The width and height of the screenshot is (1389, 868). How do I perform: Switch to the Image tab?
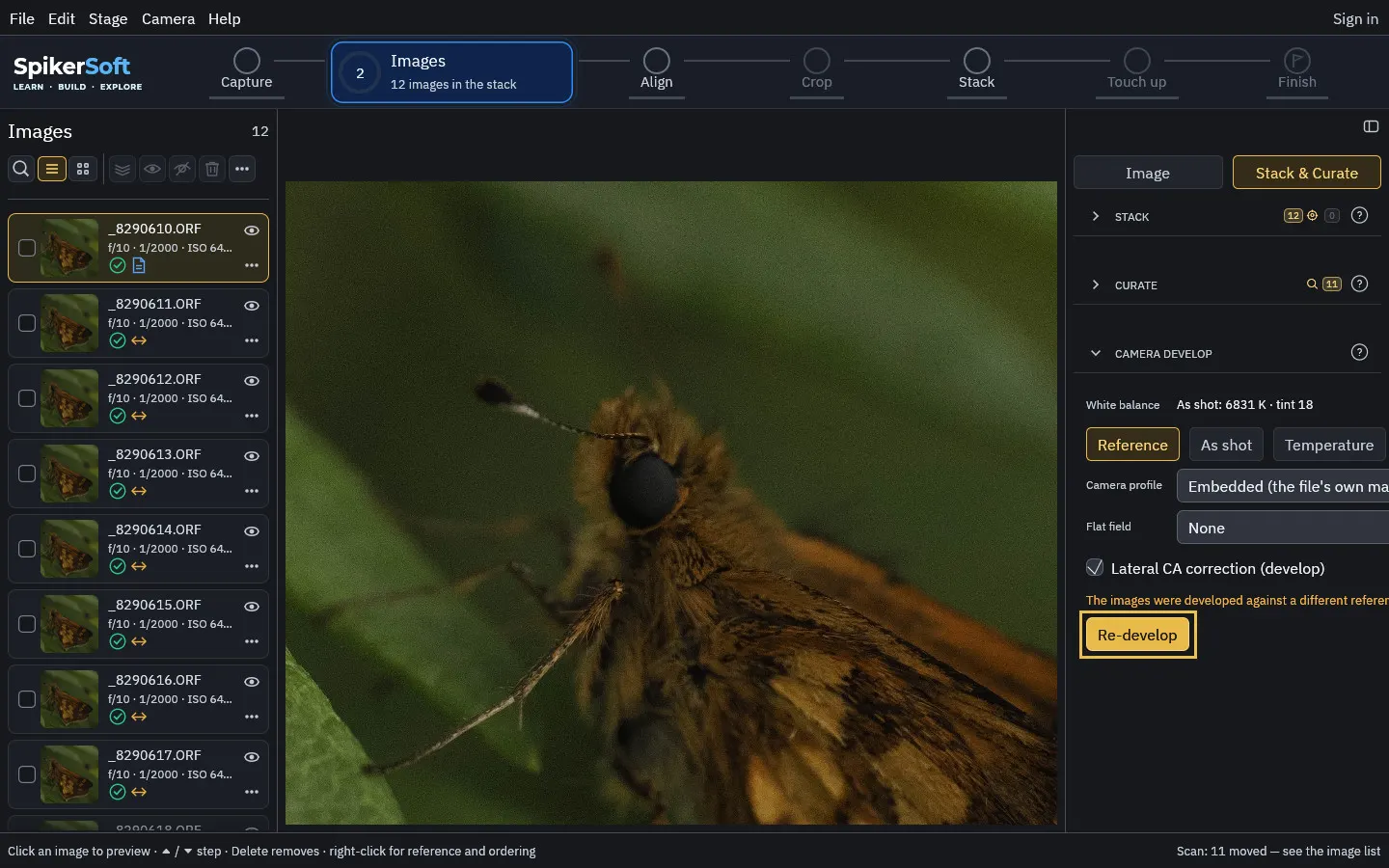point(1148,173)
